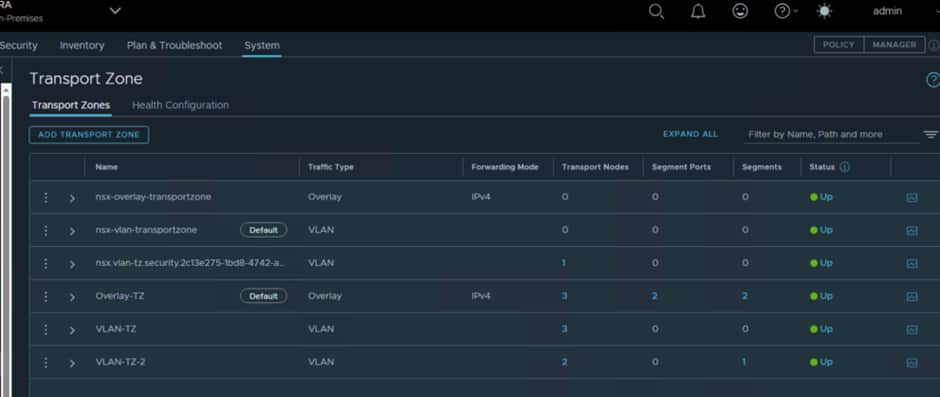The width and height of the screenshot is (940, 397).
Task: Open the chart icon for Overlay-TZ
Action: pyautogui.click(x=912, y=296)
